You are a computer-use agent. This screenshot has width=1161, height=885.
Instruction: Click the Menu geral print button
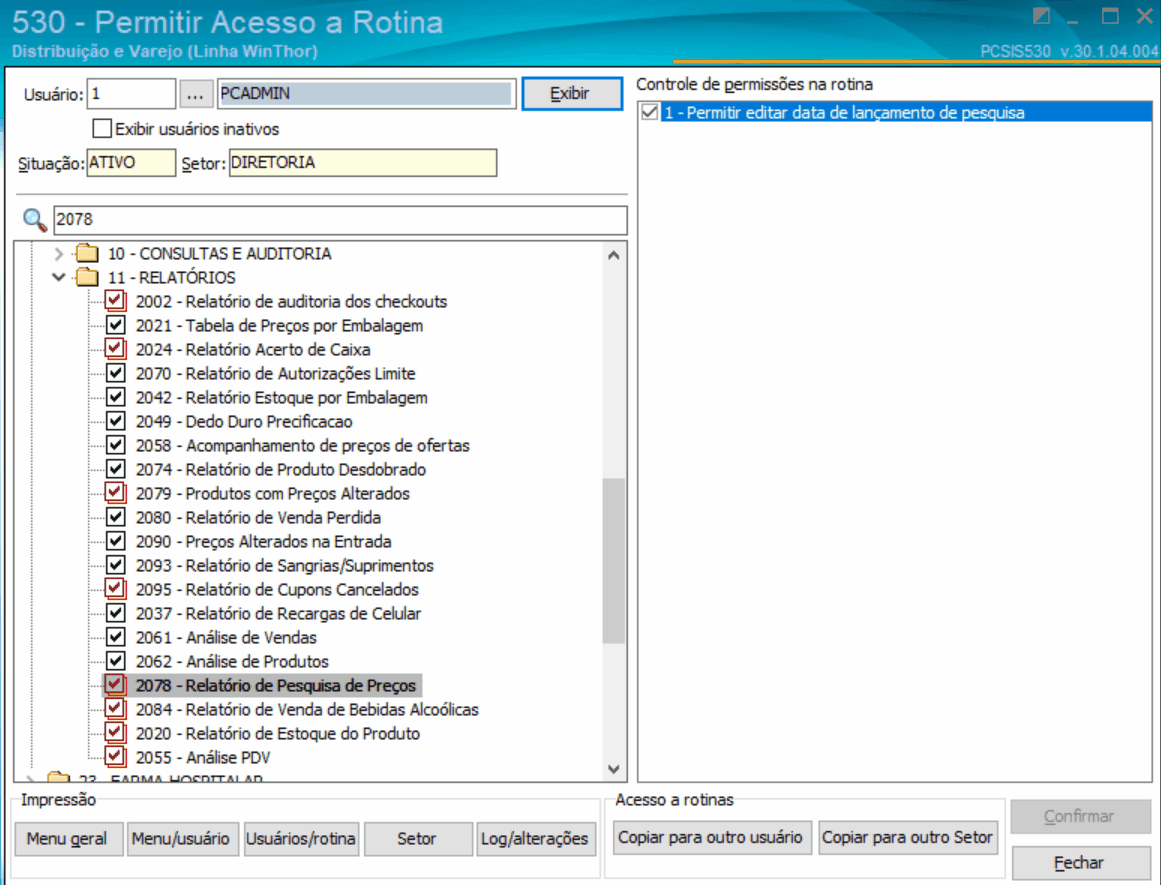pos(68,839)
